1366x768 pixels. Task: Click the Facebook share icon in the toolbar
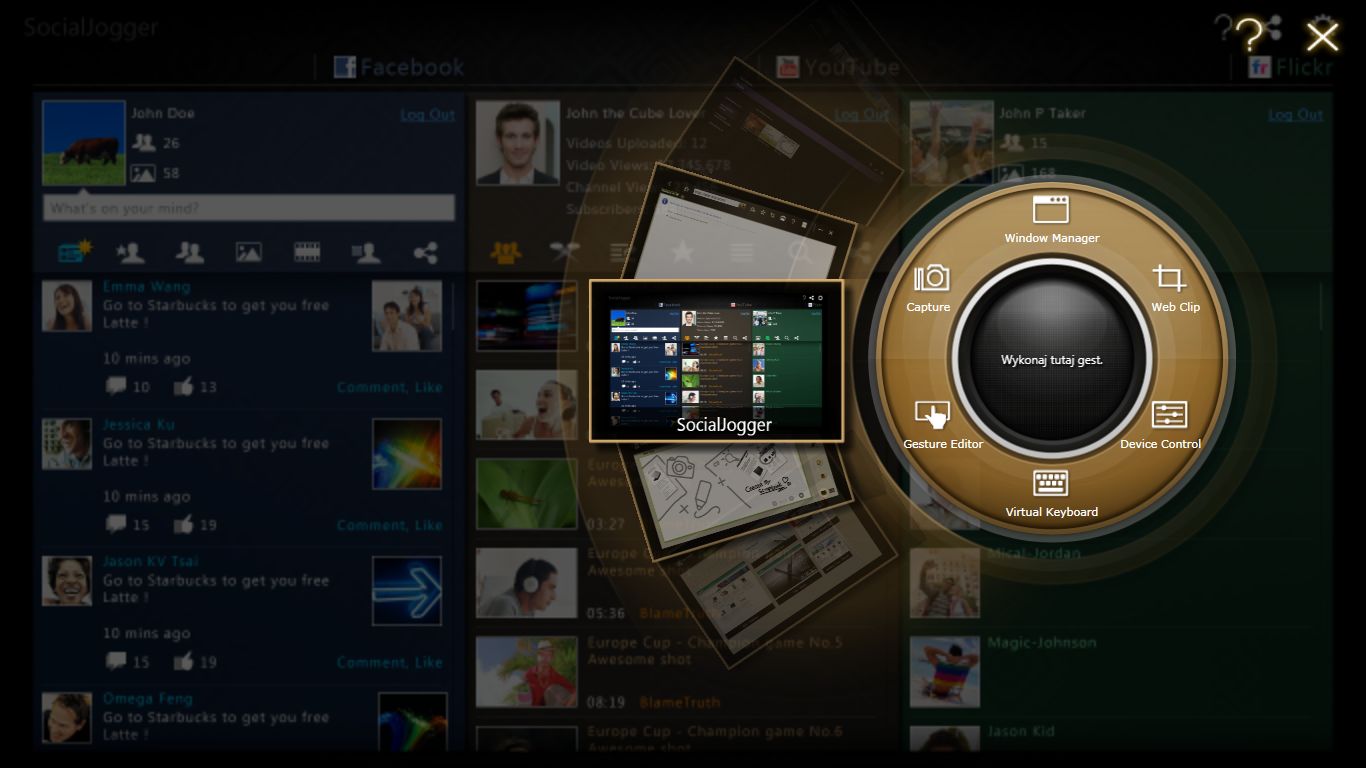click(x=425, y=252)
